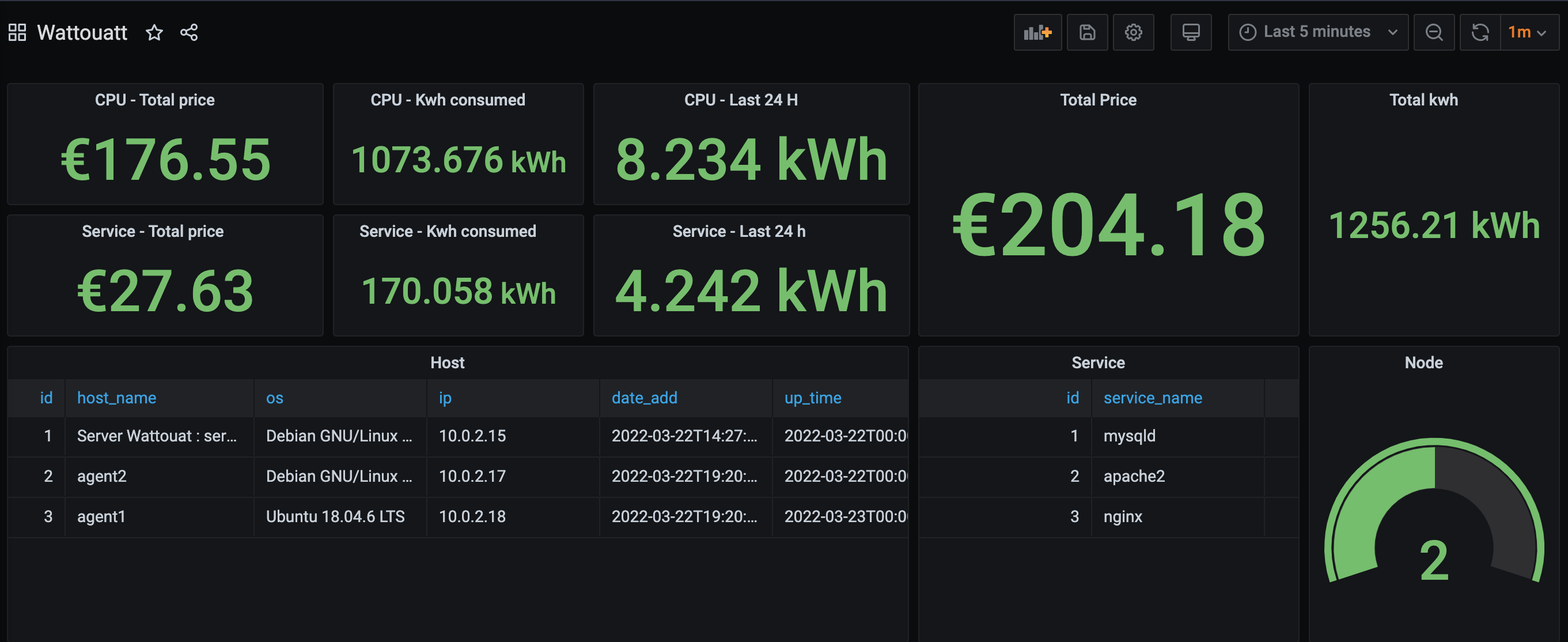Save the dashboard with the floppy icon
The width and height of the screenshot is (1568, 642).
coord(1086,32)
